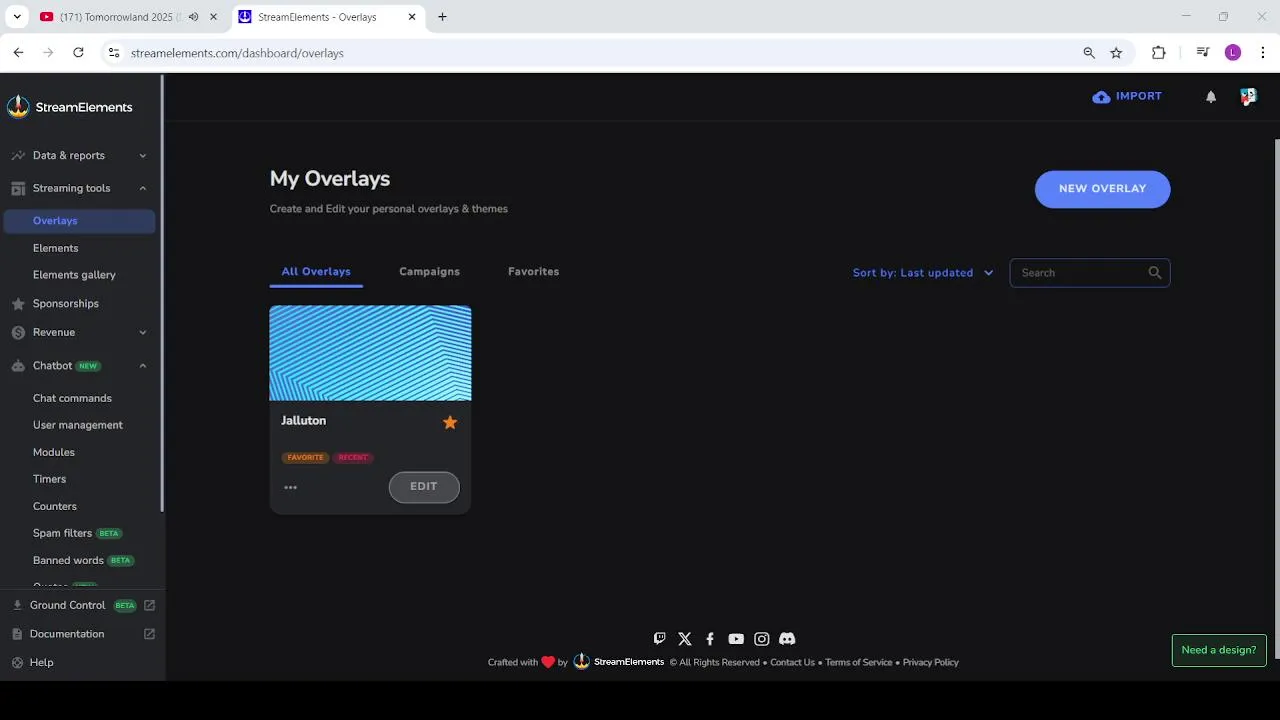Open the notifications bell
The height and width of the screenshot is (720, 1280).
1211,97
